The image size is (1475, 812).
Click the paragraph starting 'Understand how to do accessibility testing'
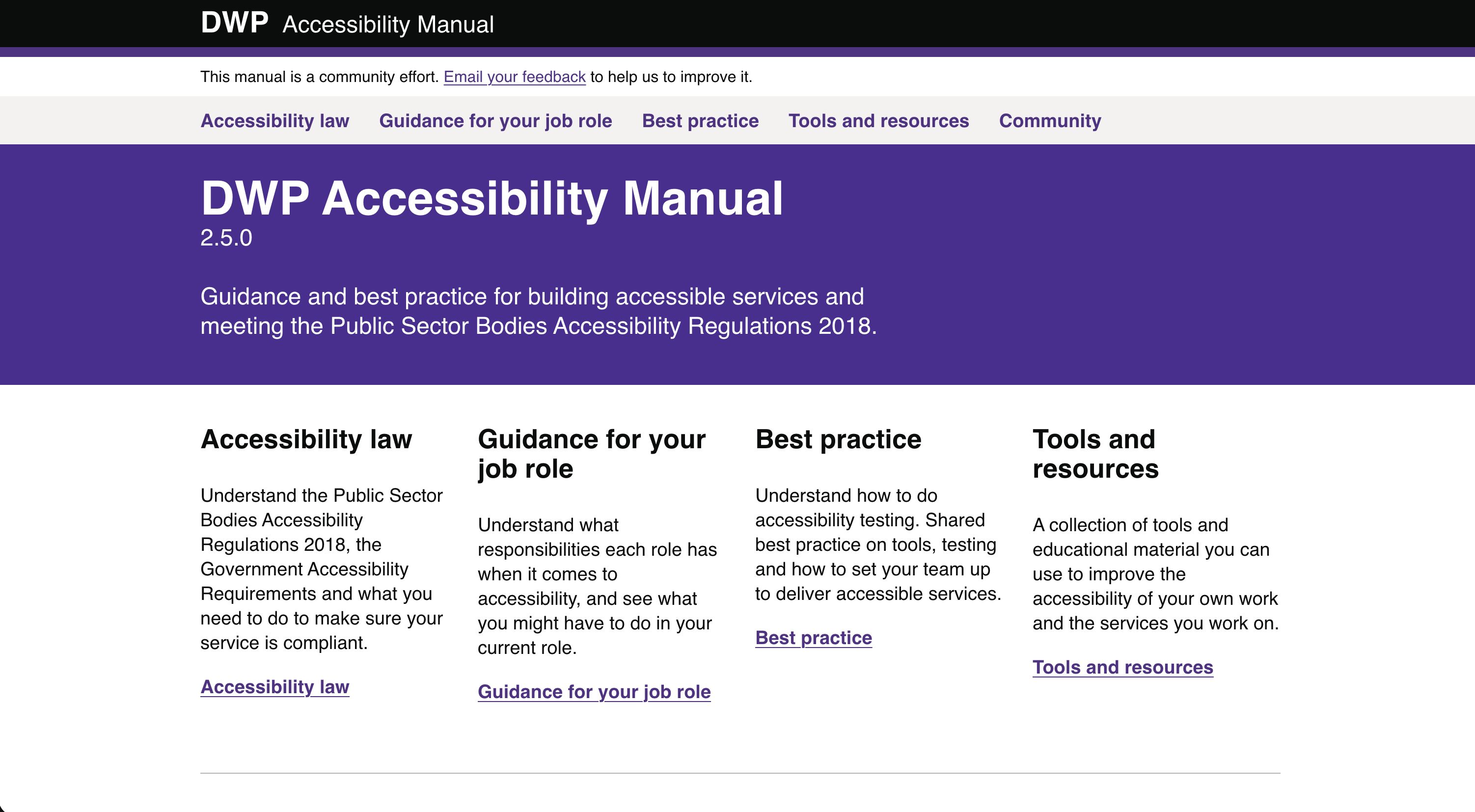point(878,544)
